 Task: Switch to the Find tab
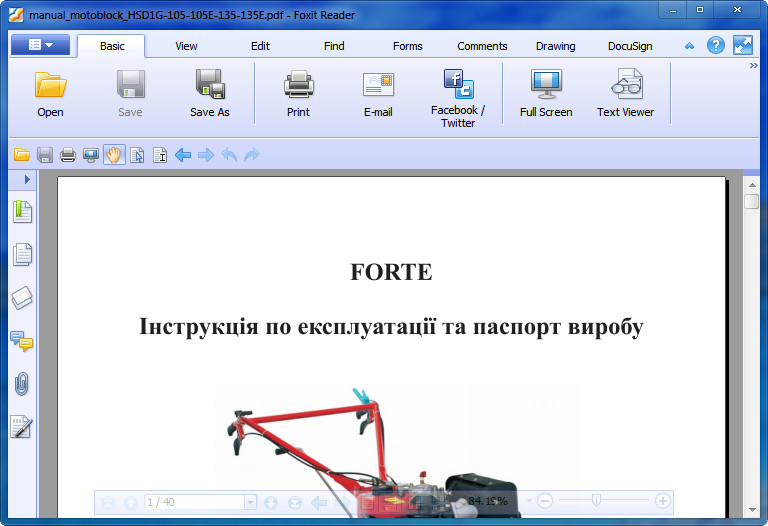(334, 46)
